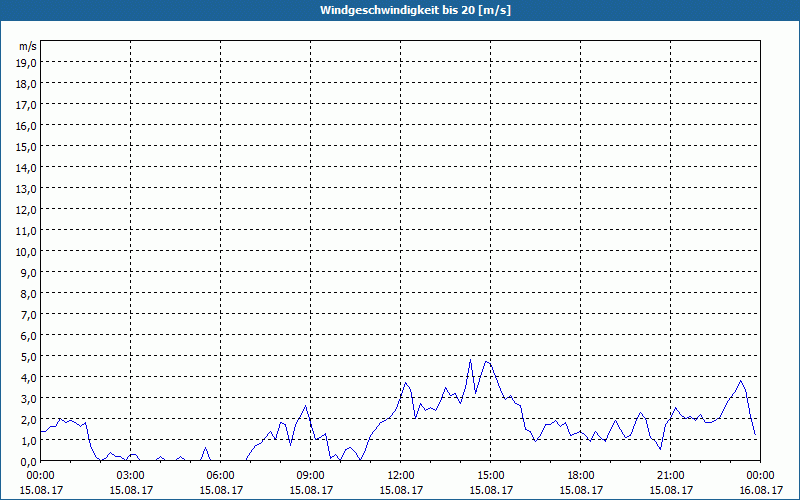Click the 18:00 time axis label

(581, 476)
